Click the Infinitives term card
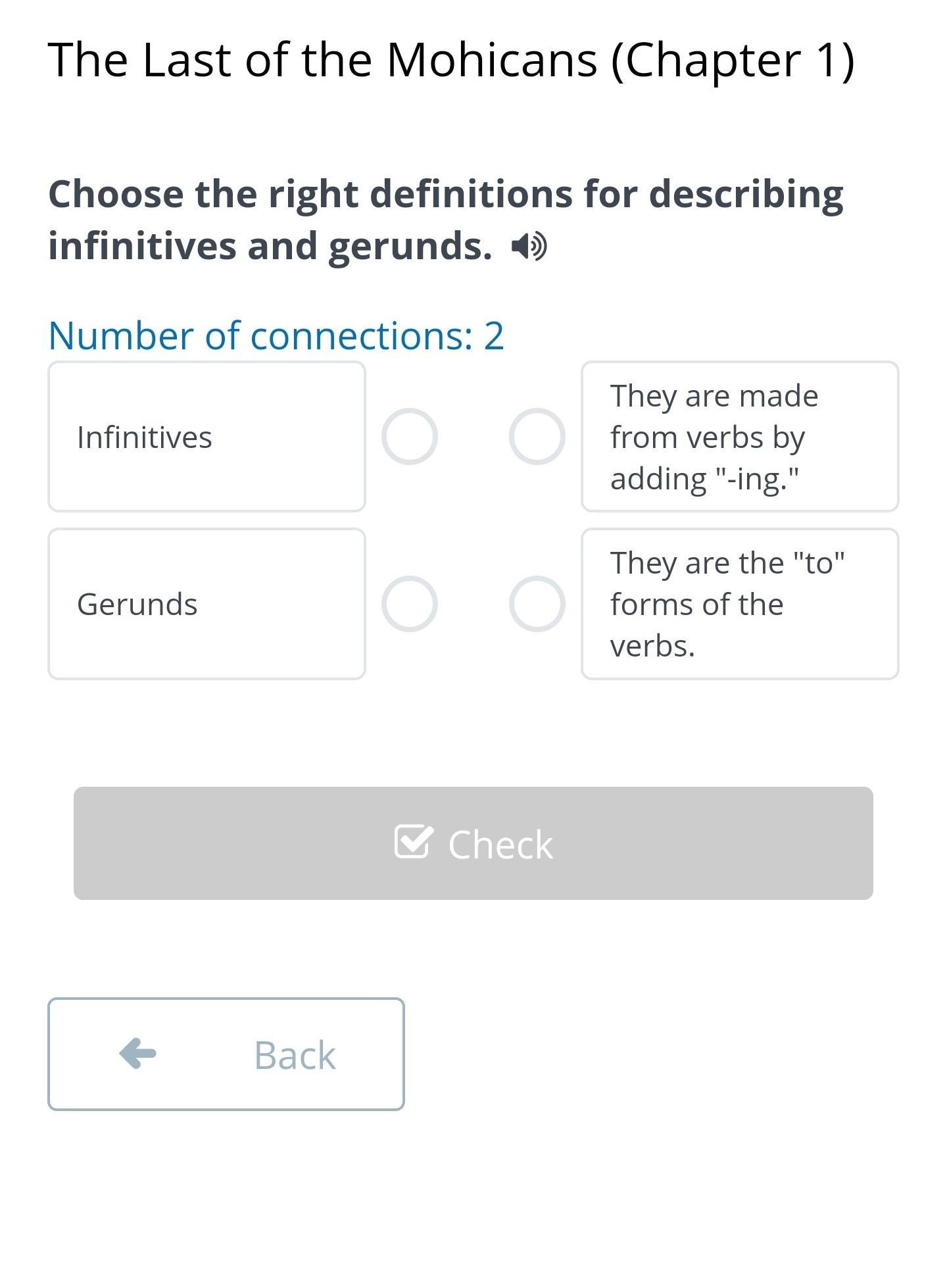947x1288 pixels. click(x=206, y=437)
